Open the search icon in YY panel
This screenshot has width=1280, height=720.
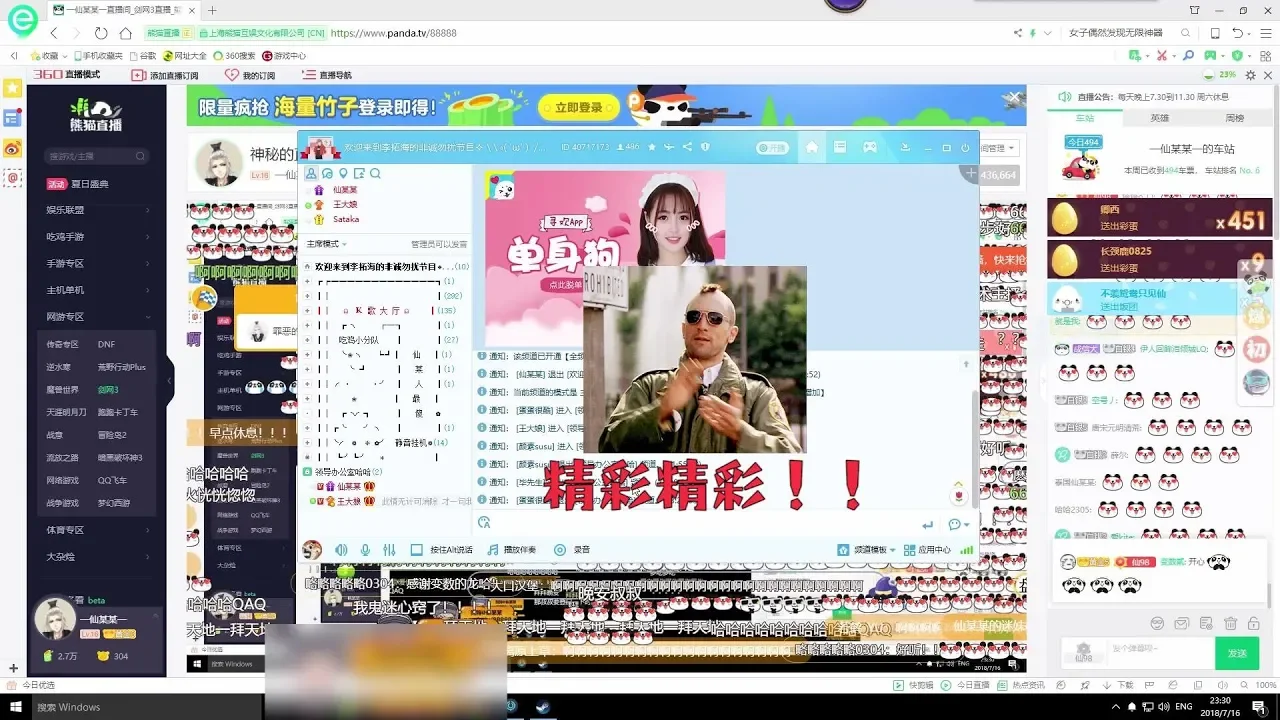click(x=375, y=174)
